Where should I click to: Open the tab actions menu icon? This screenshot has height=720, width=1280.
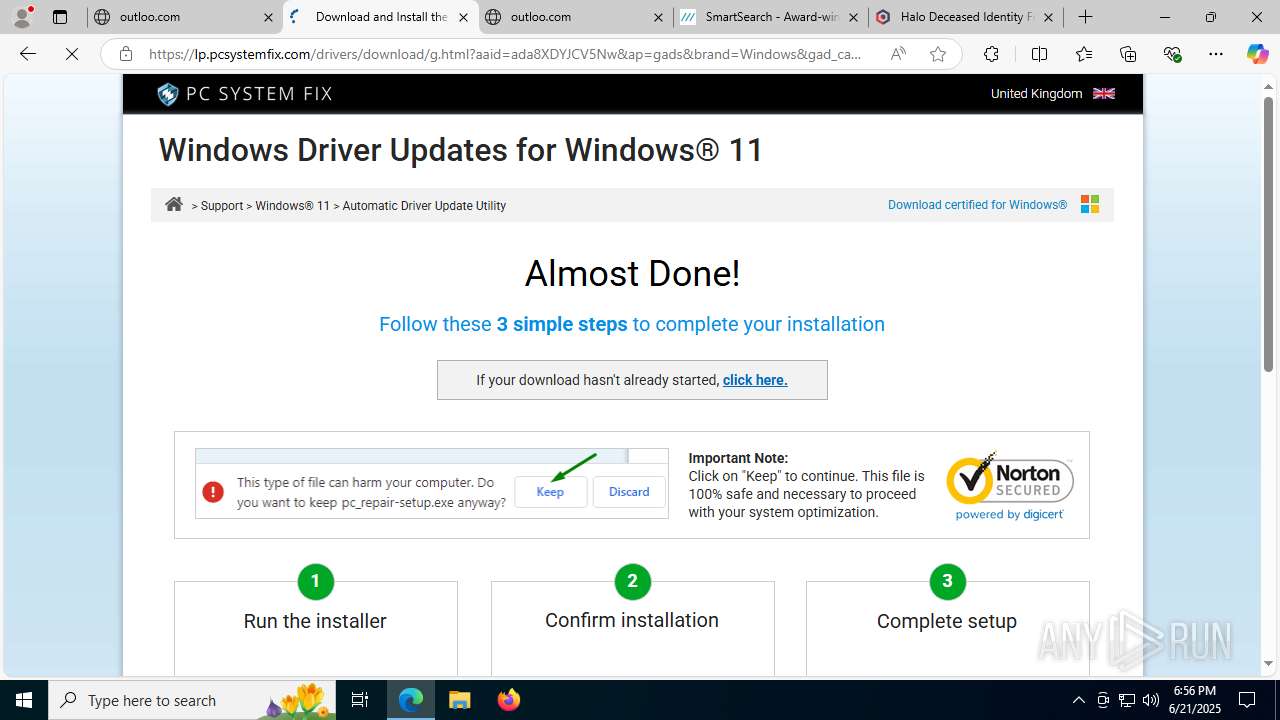point(60,17)
